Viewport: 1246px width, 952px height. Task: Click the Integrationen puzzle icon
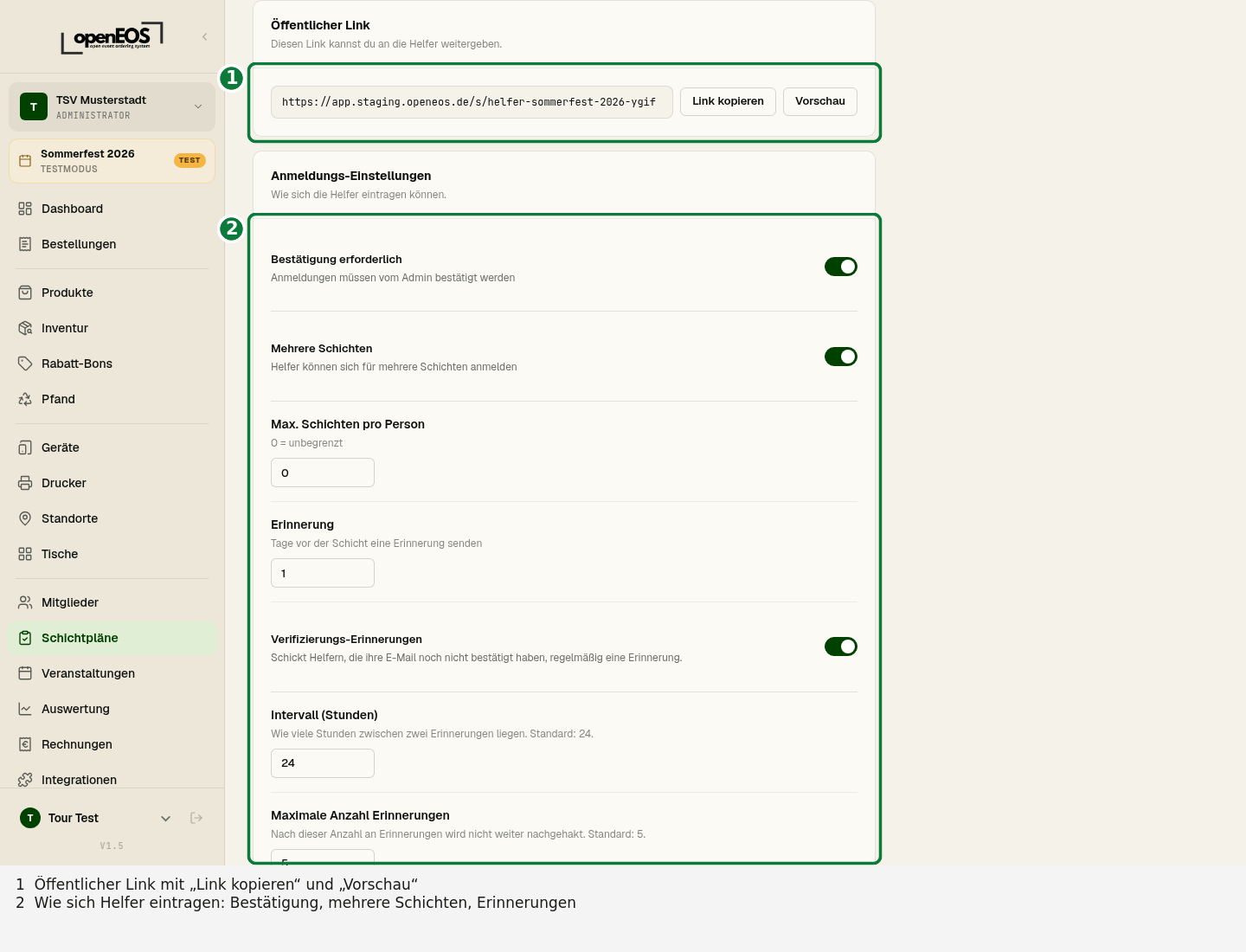tap(25, 780)
